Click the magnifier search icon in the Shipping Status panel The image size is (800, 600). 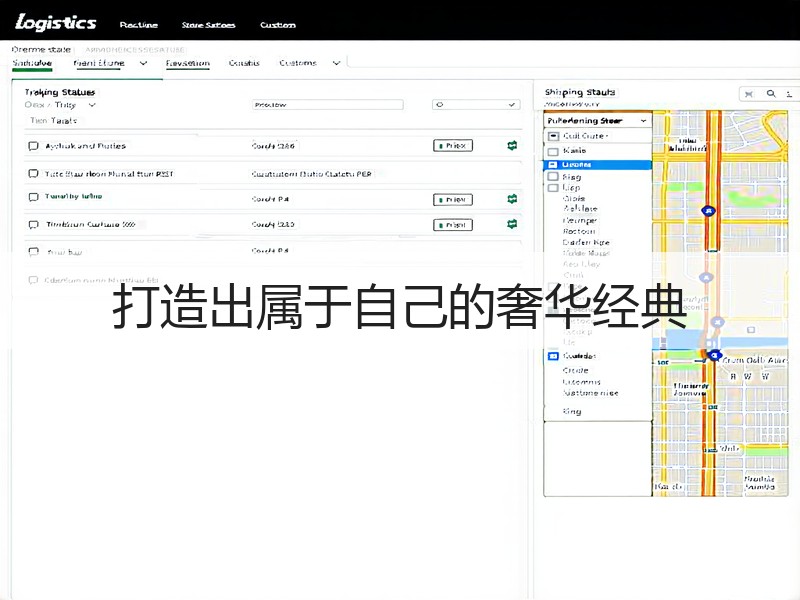point(771,93)
